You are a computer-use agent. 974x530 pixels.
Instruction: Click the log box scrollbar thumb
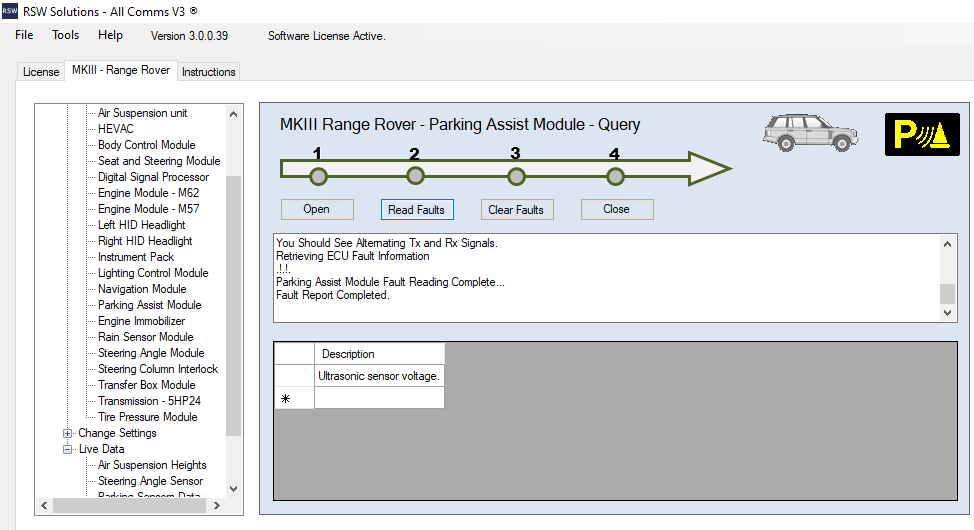point(947,293)
